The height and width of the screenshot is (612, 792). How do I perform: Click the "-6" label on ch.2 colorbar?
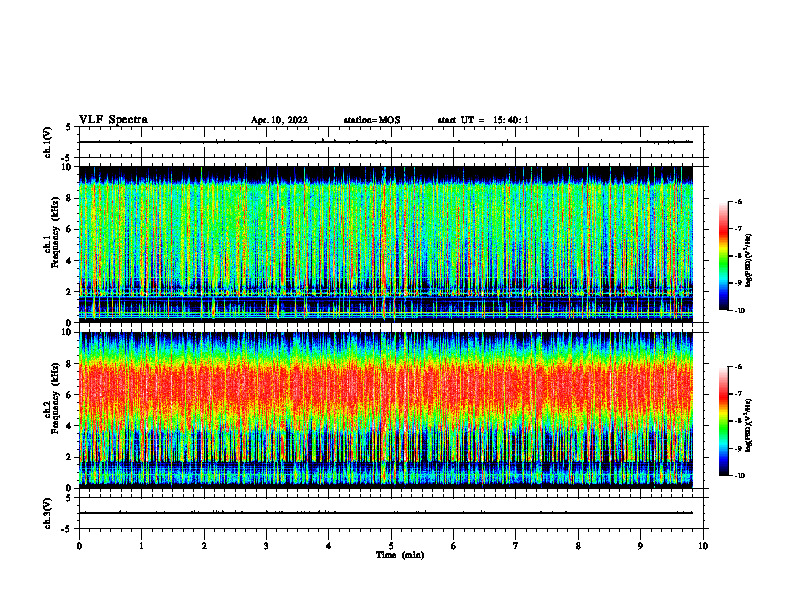click(738, 367)
